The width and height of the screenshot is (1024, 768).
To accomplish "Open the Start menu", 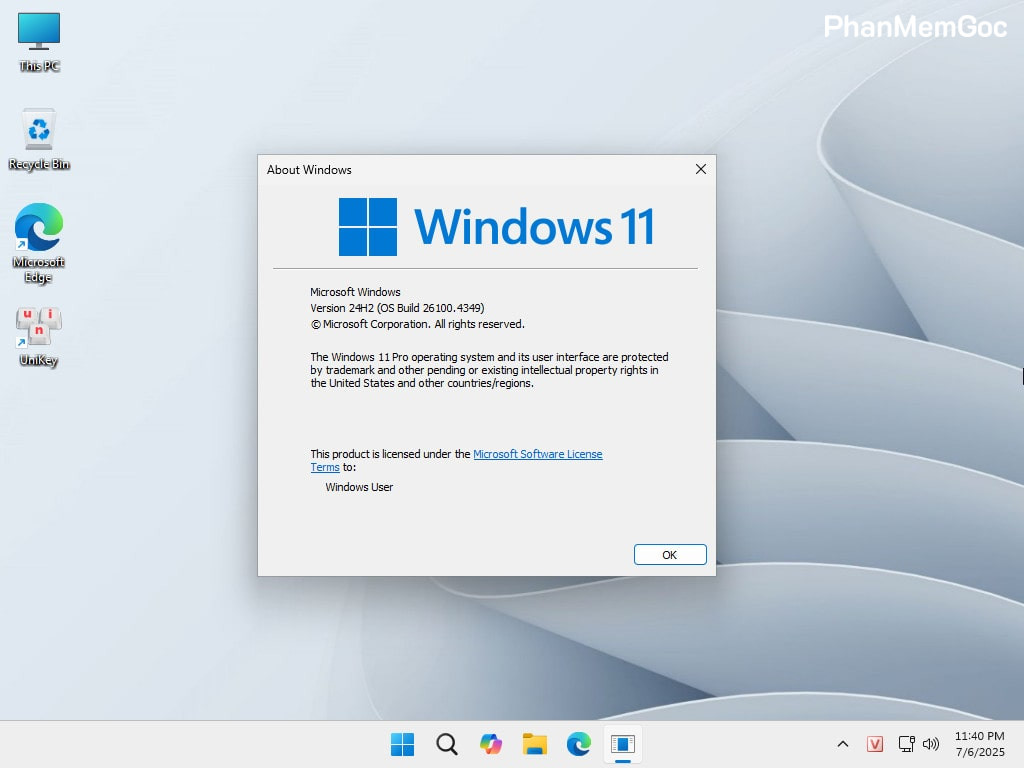I will [x=402, y=744].
